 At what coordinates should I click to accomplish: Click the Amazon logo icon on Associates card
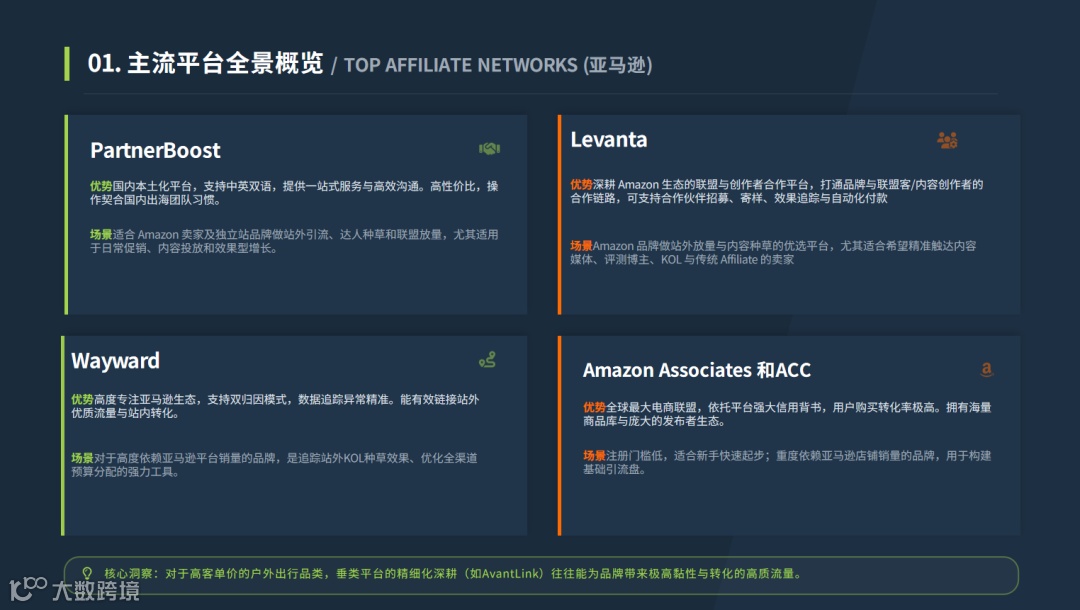pos(986,370)
